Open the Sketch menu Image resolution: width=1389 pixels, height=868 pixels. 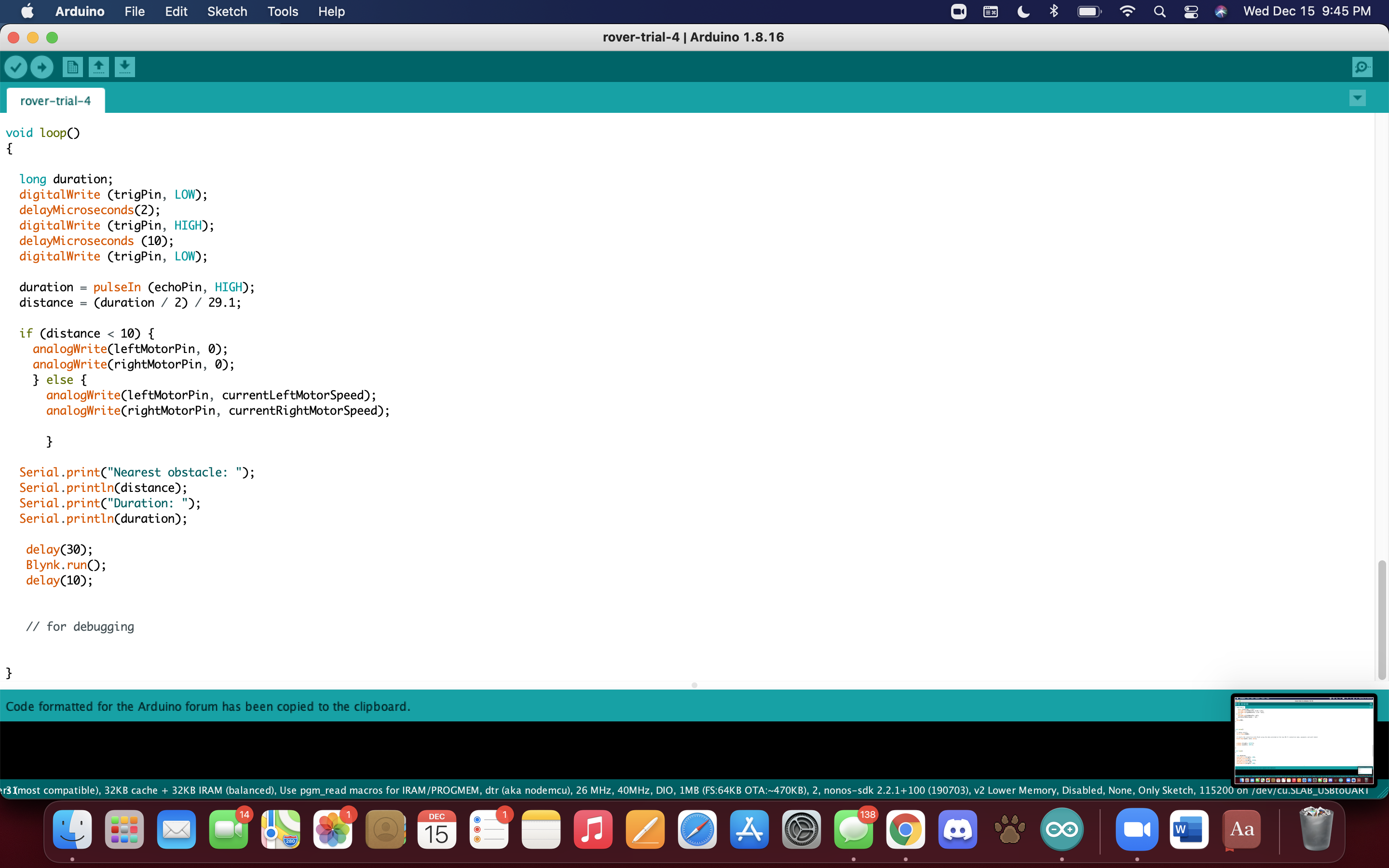[x=227, y=12]
